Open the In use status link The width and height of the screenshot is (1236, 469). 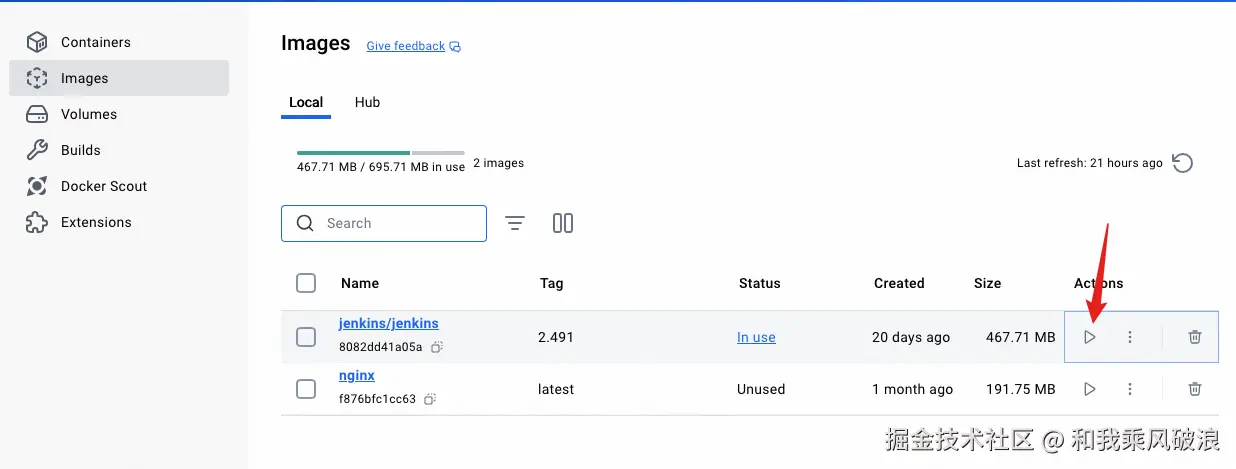pyautogui.click(x=756, y=337)
